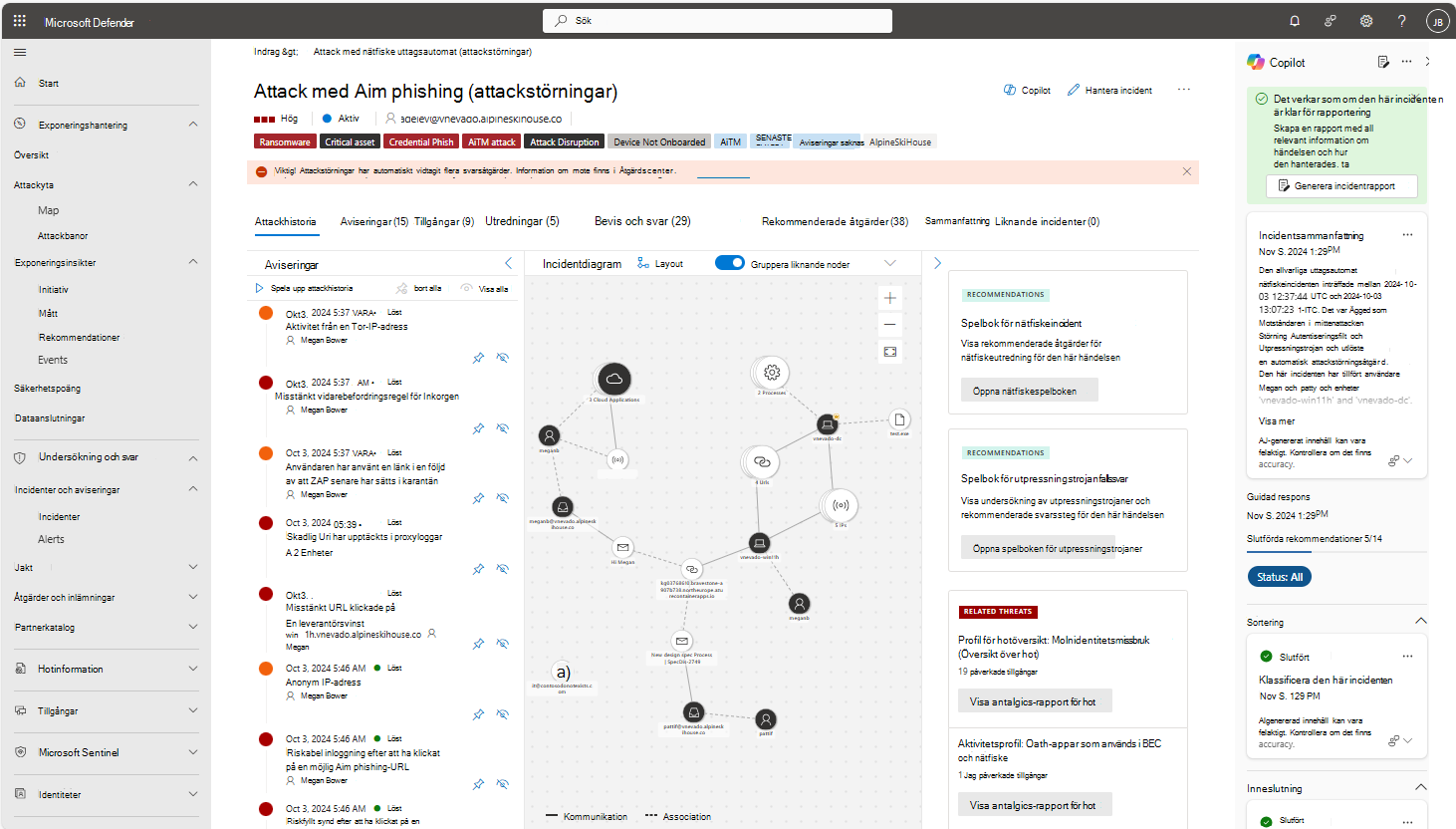
Task: Open the help question mark icon
Action: click(1402, 21)
